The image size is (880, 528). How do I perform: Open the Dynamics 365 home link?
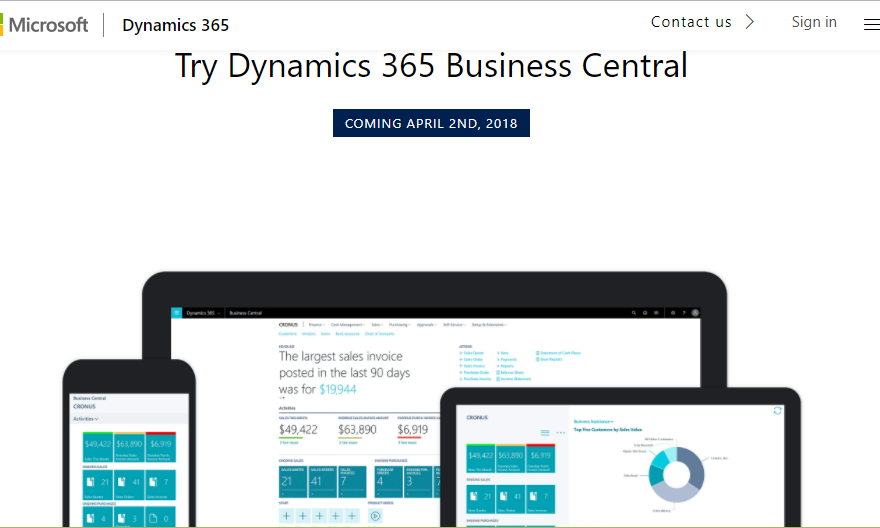coord(176,25)
